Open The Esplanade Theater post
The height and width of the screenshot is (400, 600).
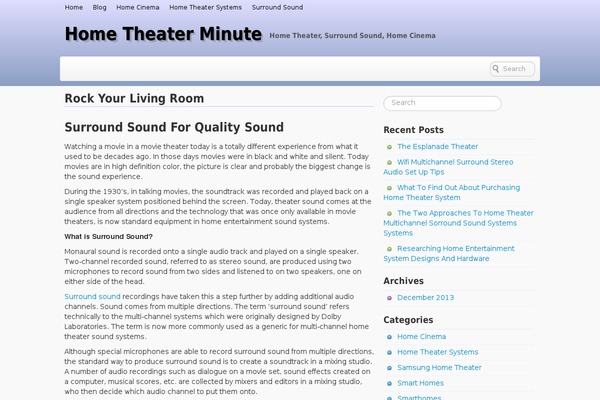tap(437, 147)
